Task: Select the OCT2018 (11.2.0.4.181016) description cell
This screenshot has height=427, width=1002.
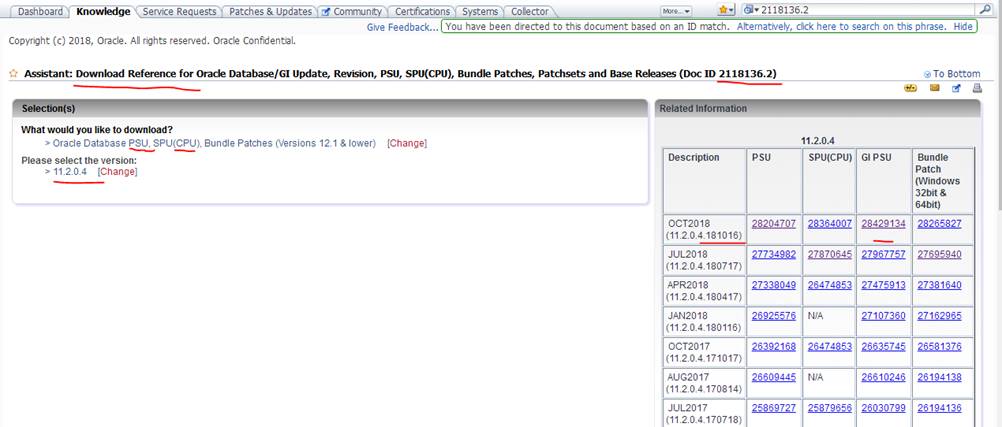Action: tap(704, 229)
